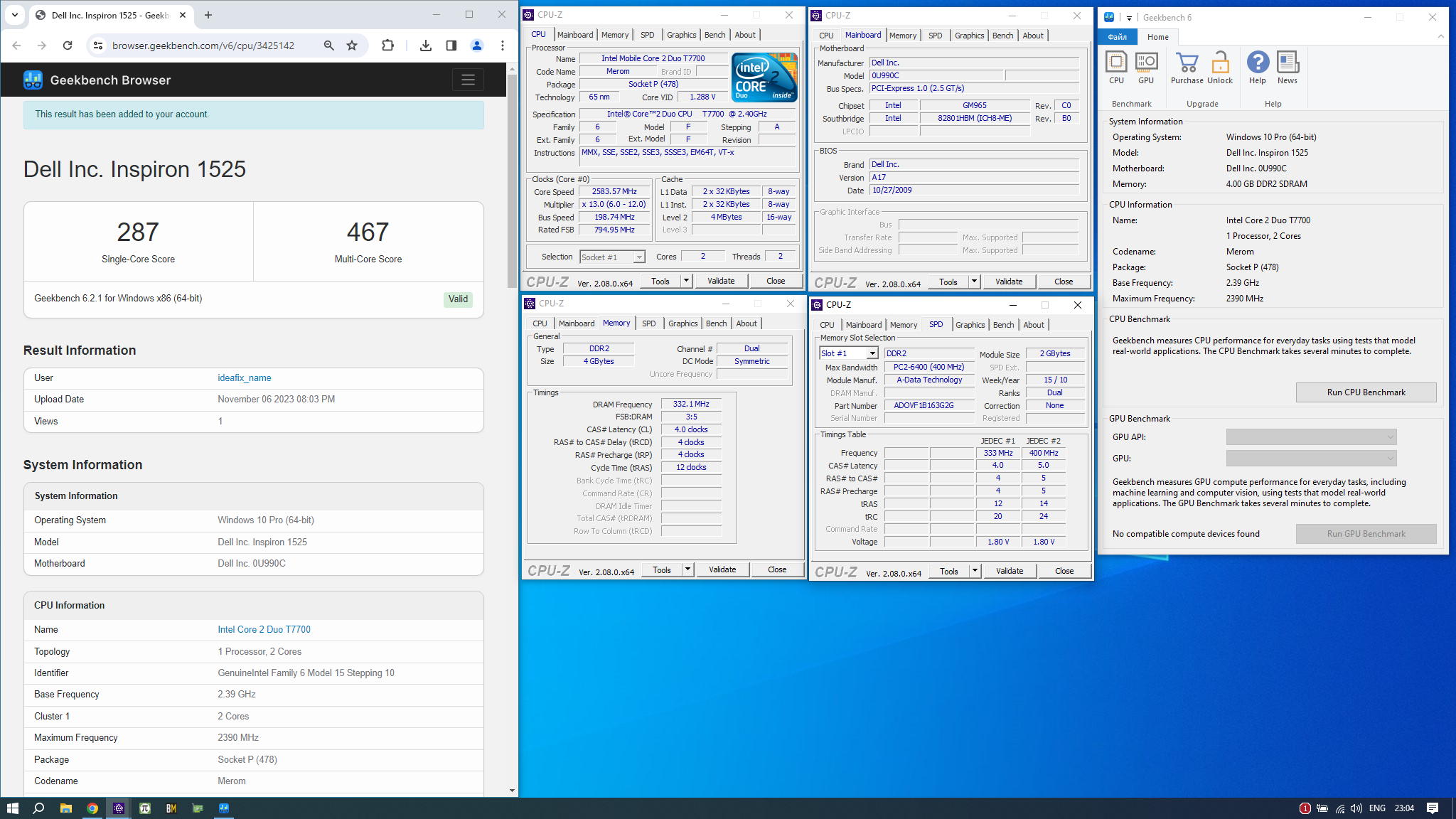Click the Part Number ADOVF1B163G2G field
The width and height of the screenshot is (1456, 819).
tap(929, 405)
